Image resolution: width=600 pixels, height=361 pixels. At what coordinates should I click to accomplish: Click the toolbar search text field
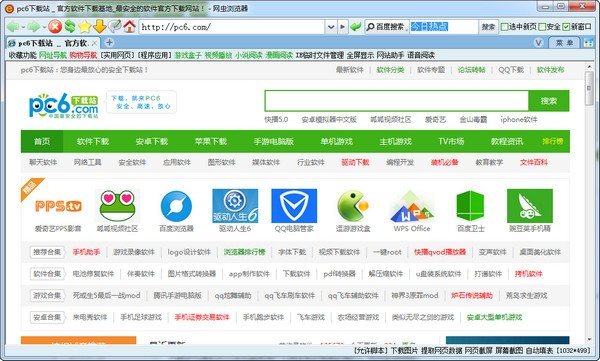click(444, 27)
